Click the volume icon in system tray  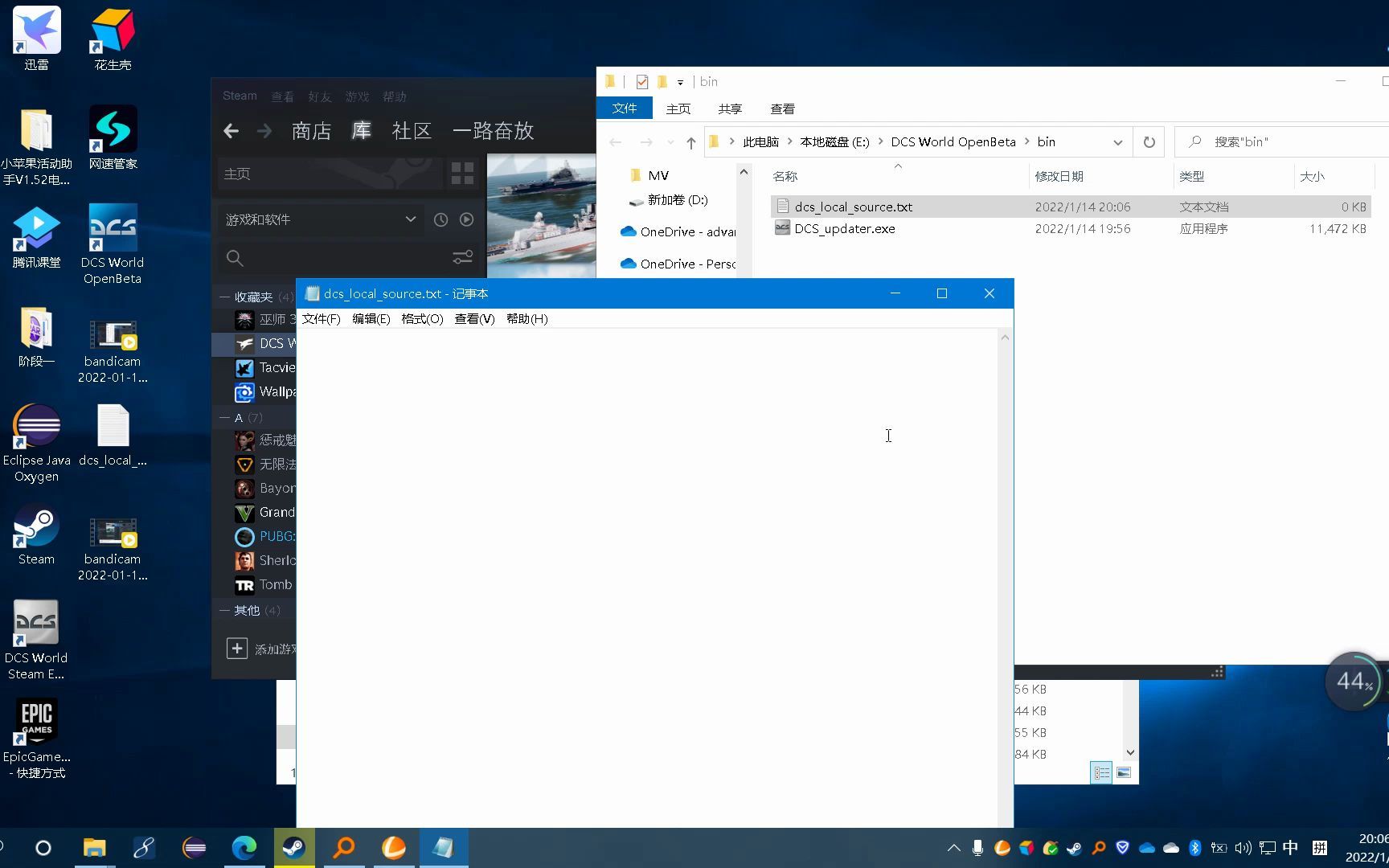click(x=1244, y=848)
